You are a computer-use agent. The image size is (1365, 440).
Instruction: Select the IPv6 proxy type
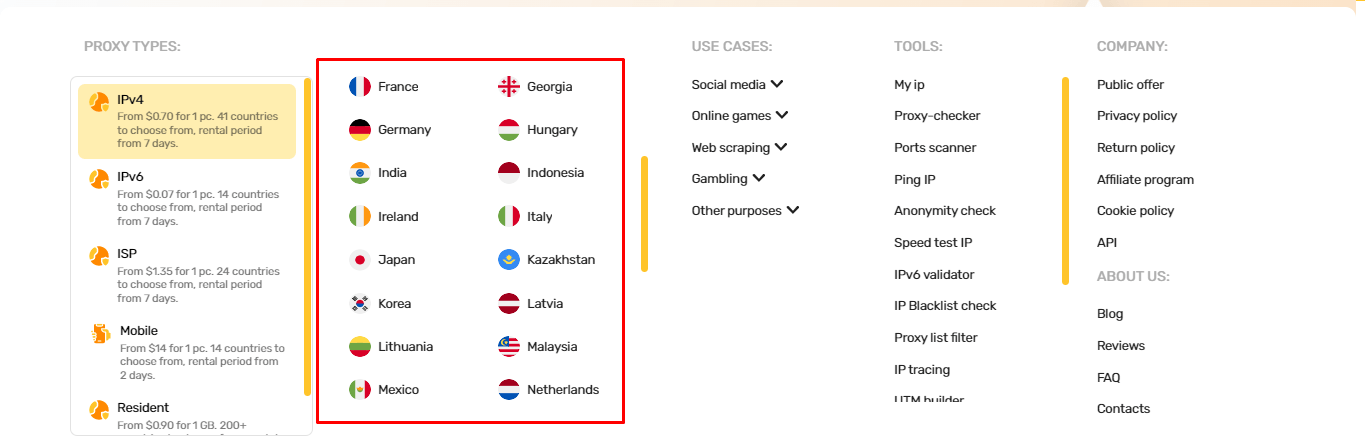pyautogui.click(x=187, y=198)
